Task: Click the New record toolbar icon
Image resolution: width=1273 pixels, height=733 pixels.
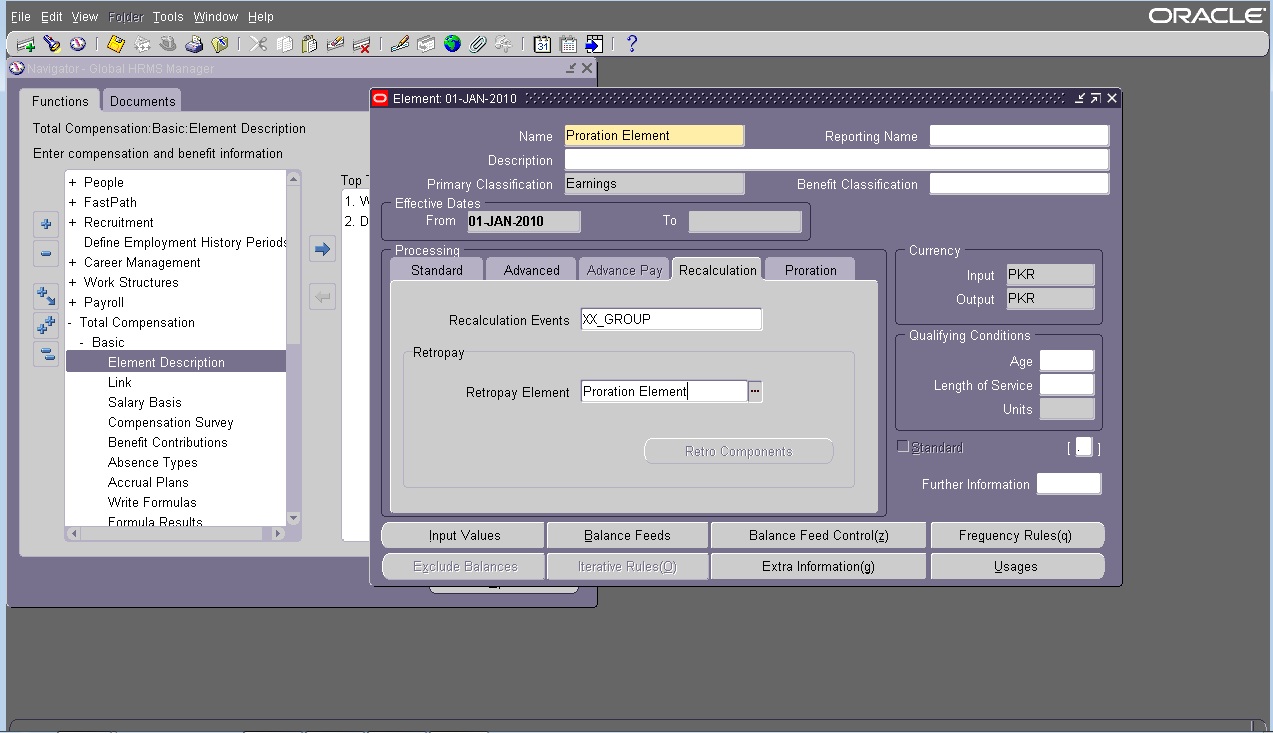Action: tap(26, 44)
